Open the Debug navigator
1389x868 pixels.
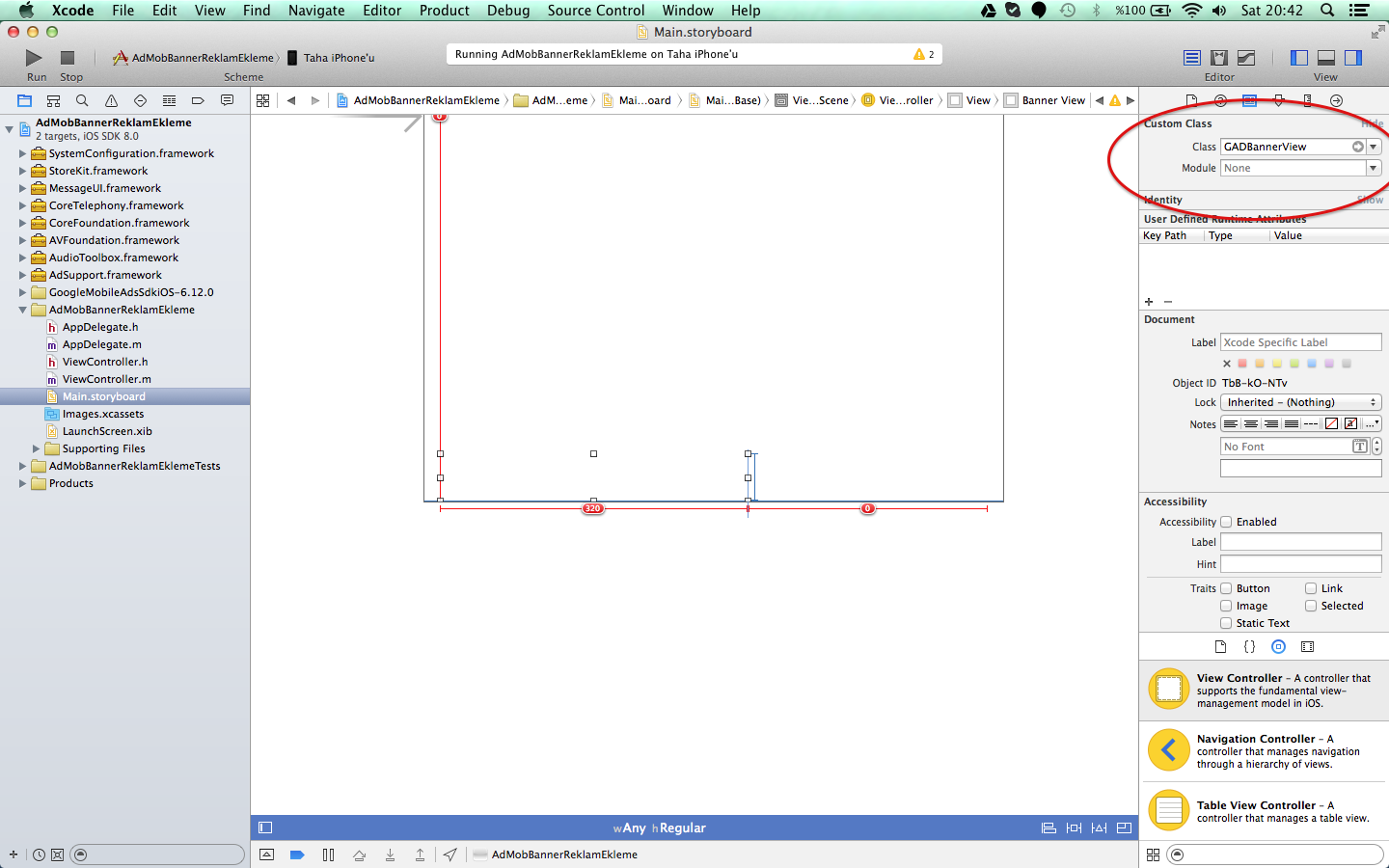click(x=169, y=100)
